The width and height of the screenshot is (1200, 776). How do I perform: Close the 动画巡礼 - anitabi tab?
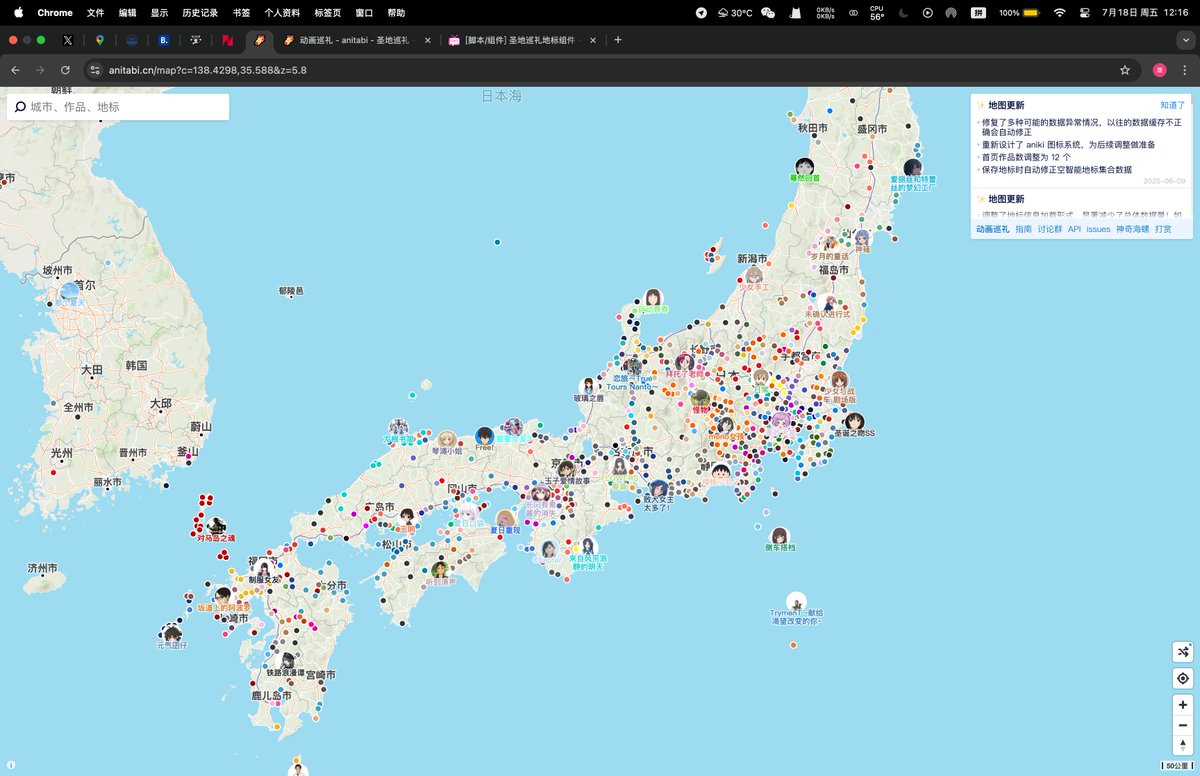pos(428,40)
